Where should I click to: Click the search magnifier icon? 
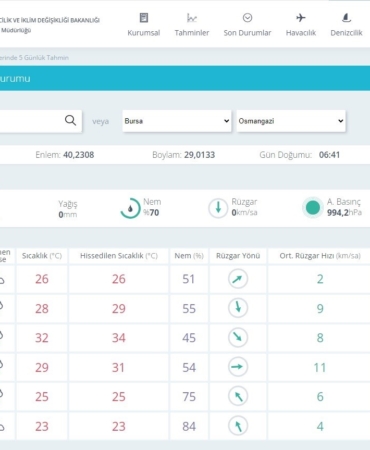click(70, 120)
